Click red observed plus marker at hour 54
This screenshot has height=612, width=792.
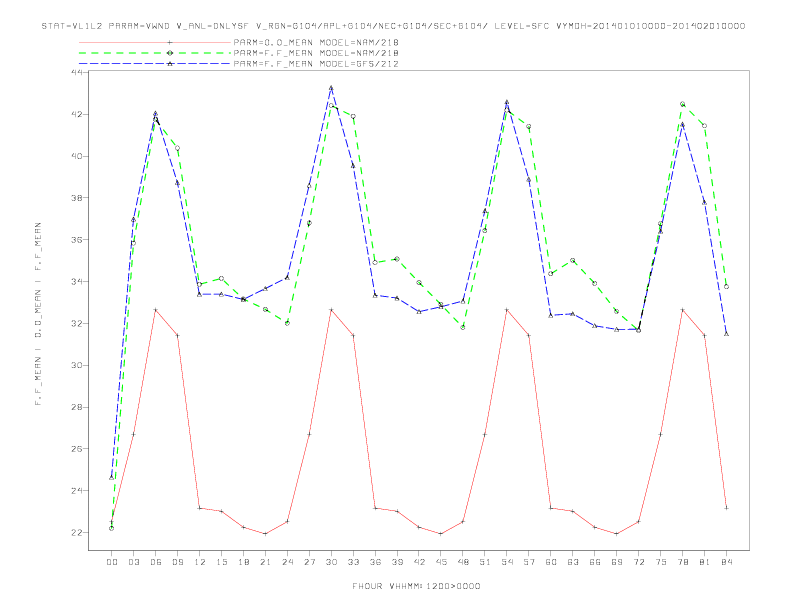click(x=507, y=310)
